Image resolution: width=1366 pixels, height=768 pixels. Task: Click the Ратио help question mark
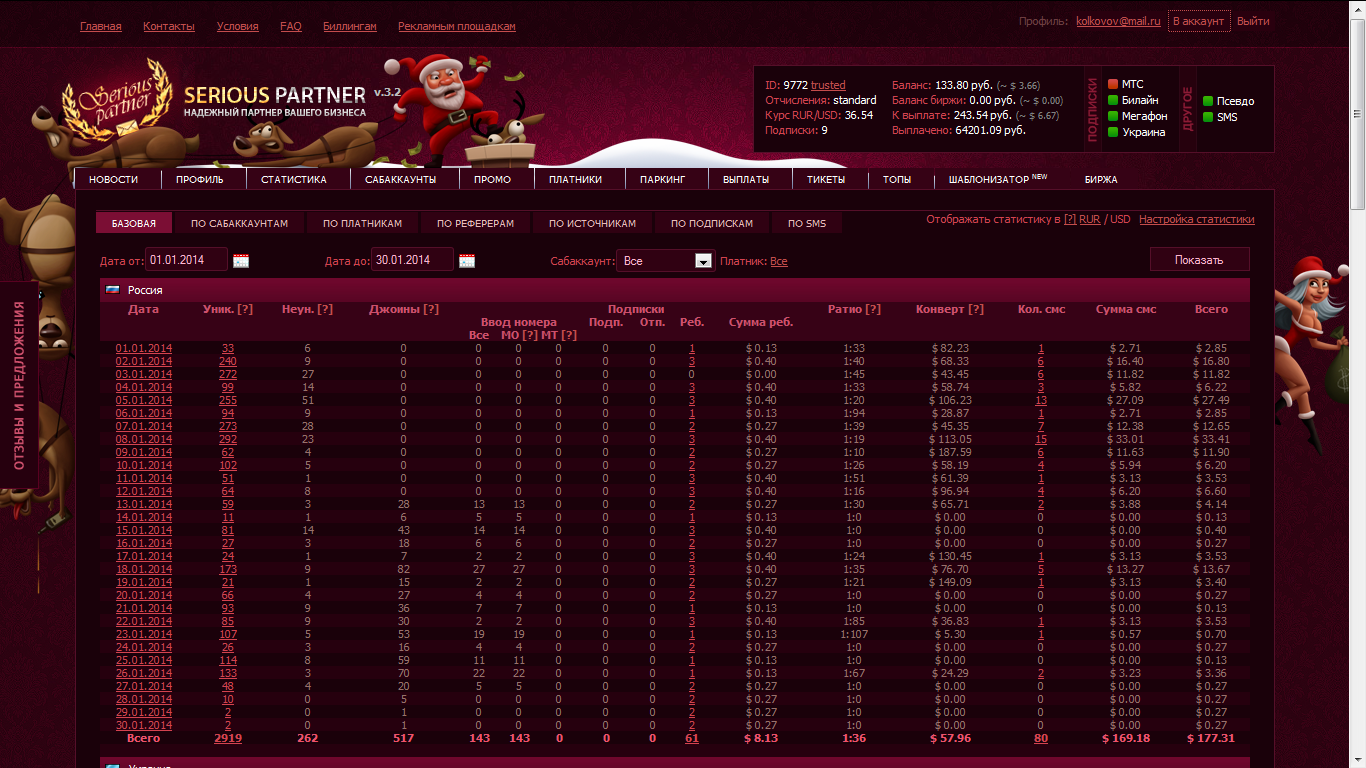point(873,309)
